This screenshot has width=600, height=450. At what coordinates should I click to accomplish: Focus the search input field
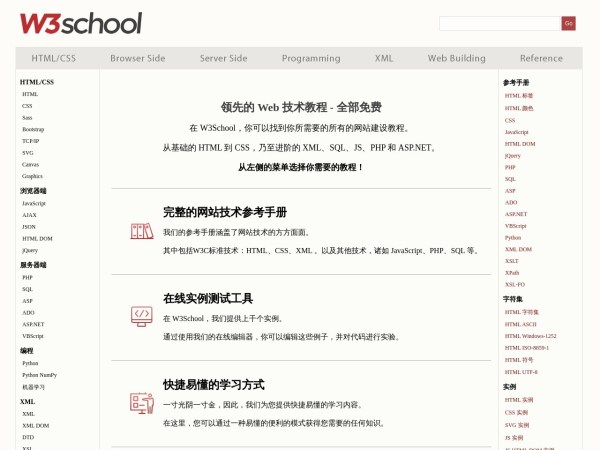499,23
